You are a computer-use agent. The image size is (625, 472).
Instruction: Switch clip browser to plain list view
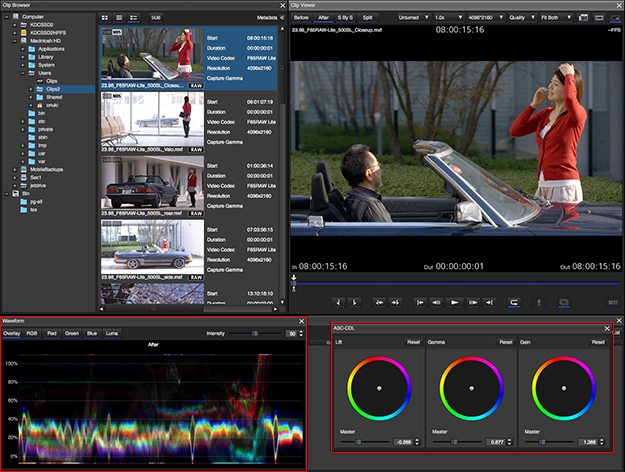pyautogui.click(x=121, y=17)
